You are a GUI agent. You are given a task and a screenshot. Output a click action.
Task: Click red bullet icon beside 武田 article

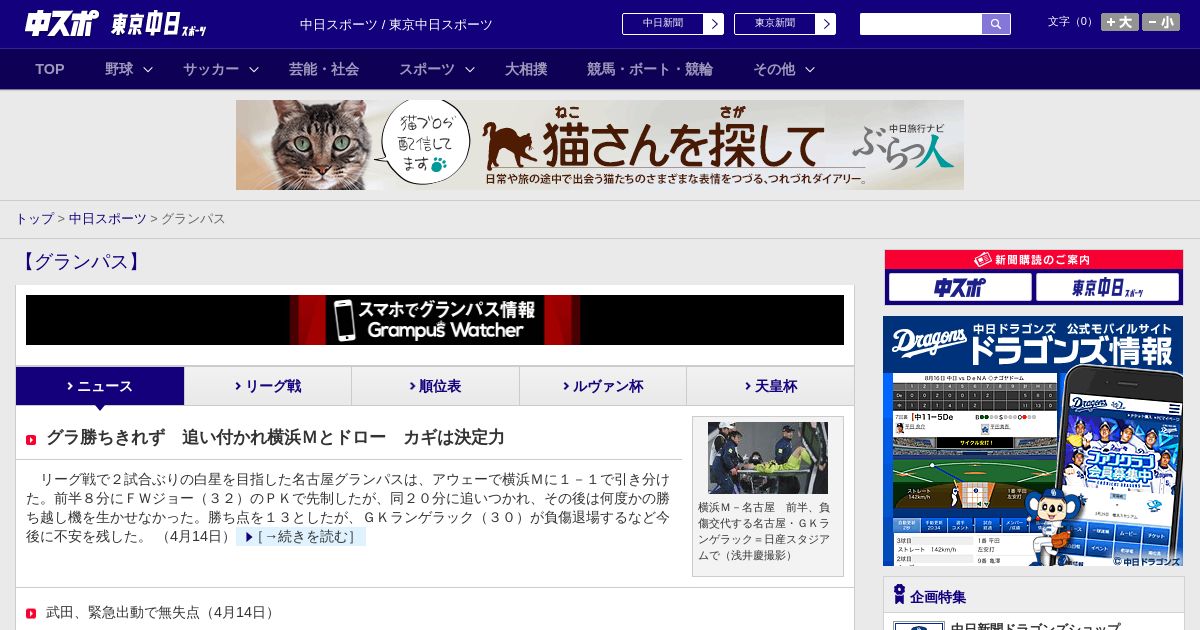[x=31, y=613]
